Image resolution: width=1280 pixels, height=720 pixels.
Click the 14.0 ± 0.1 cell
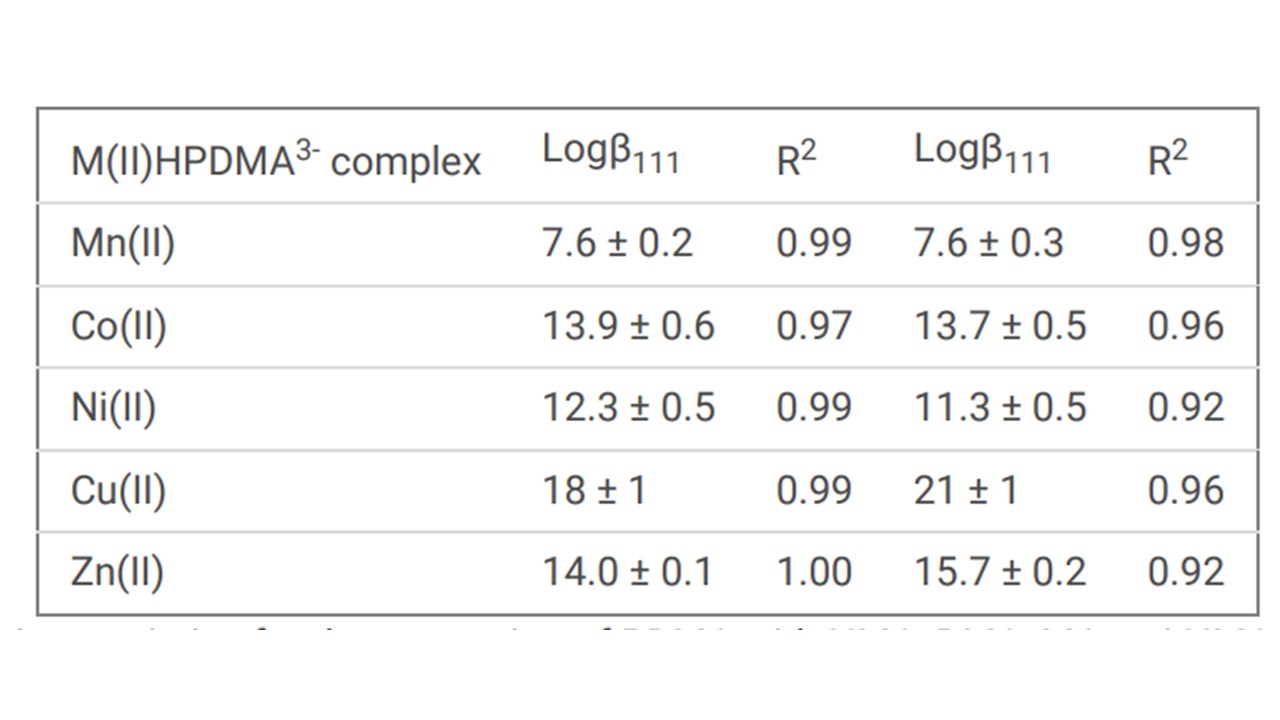627,572
